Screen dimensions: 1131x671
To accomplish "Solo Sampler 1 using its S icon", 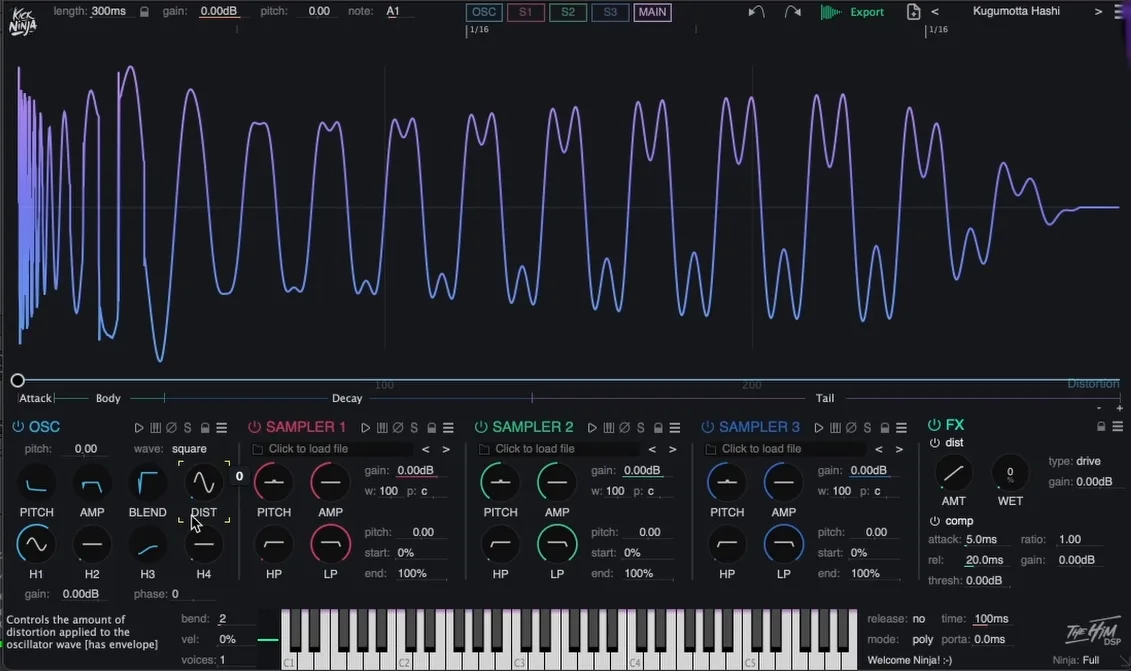I will 414,428.
